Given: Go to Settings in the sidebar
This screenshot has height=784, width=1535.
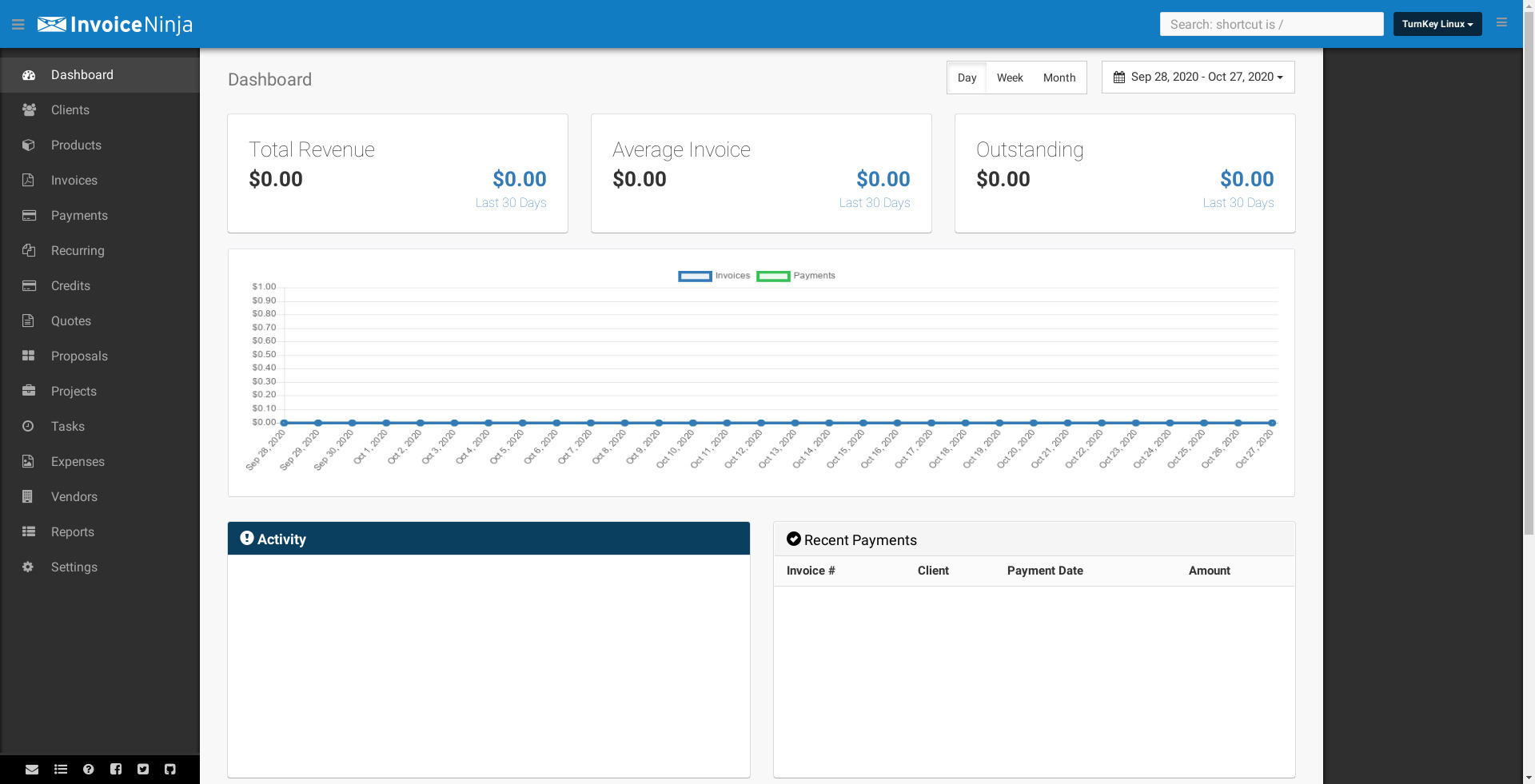Looking at the screenshot, I should pyautogui.click(x=74, y=567).
